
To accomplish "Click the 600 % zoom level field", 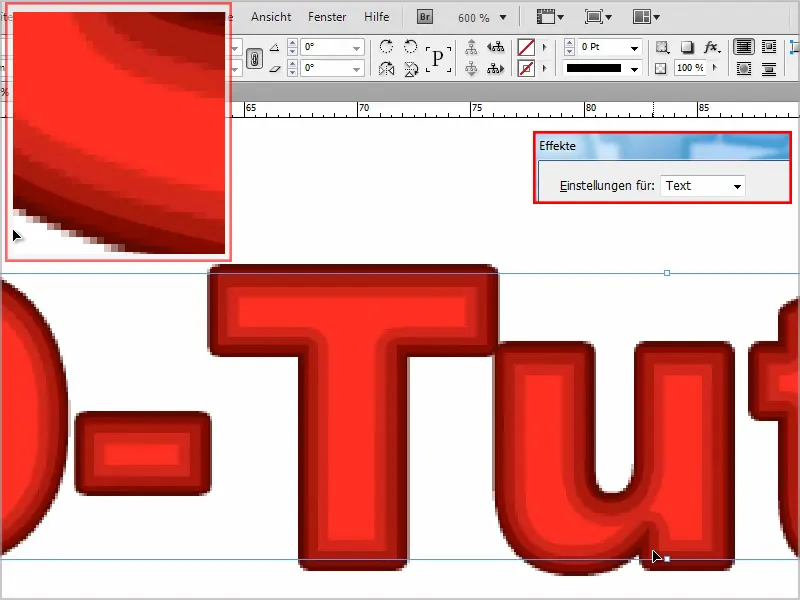I will tap(474, 18).
